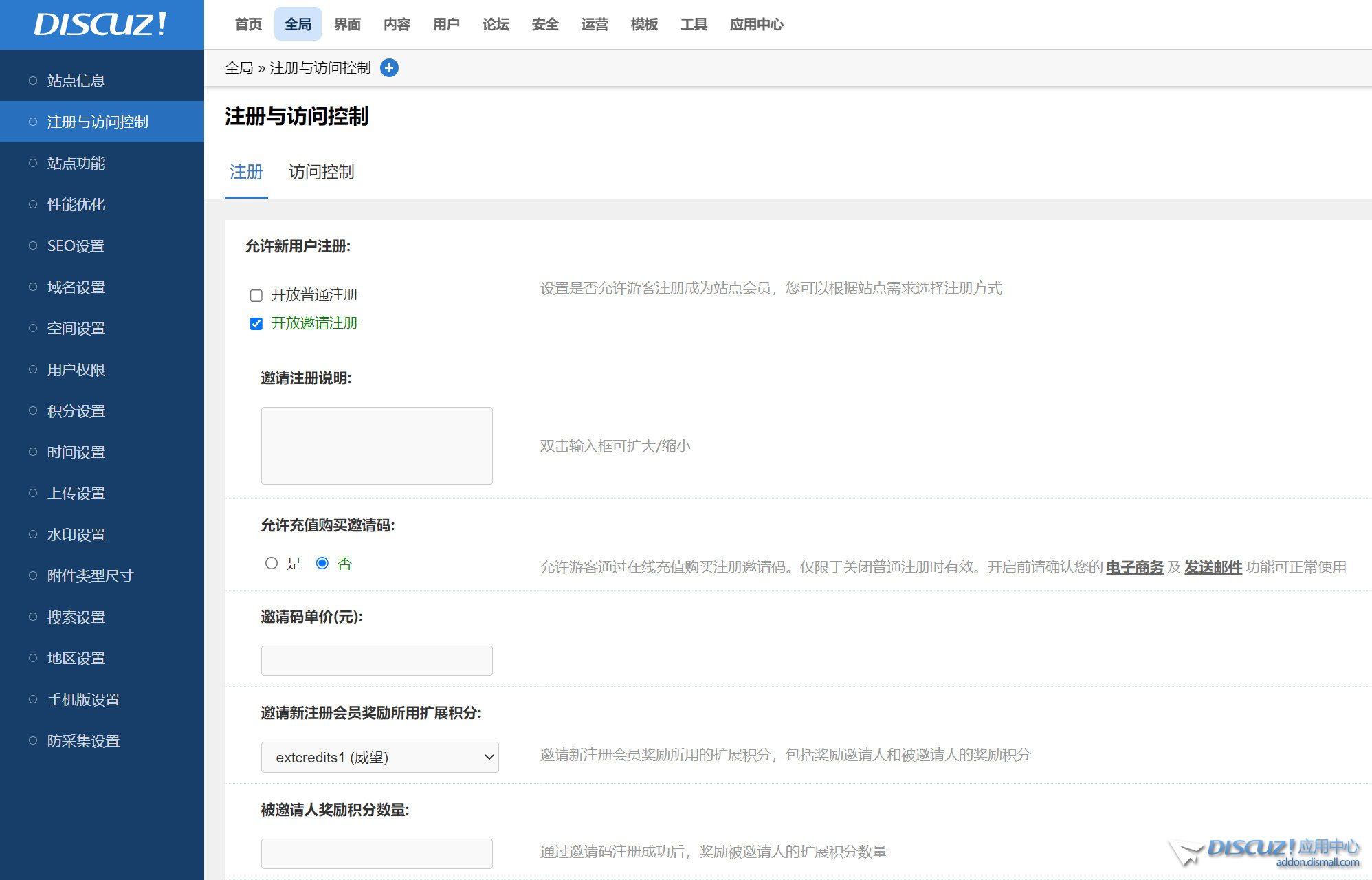Open 安全 top menu
This screenshot has width=1372, height=880.
[545, 24]
